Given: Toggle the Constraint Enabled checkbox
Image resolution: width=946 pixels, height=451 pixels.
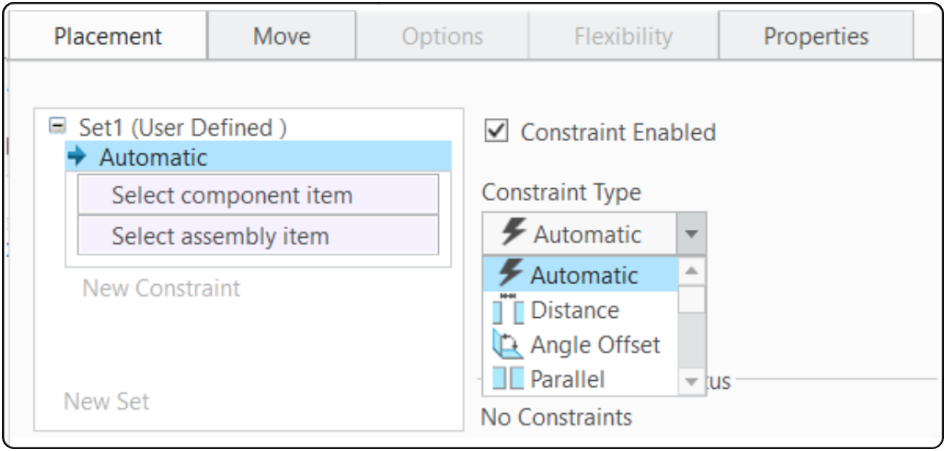Looking at the screenshot, I should pos(496,131).
